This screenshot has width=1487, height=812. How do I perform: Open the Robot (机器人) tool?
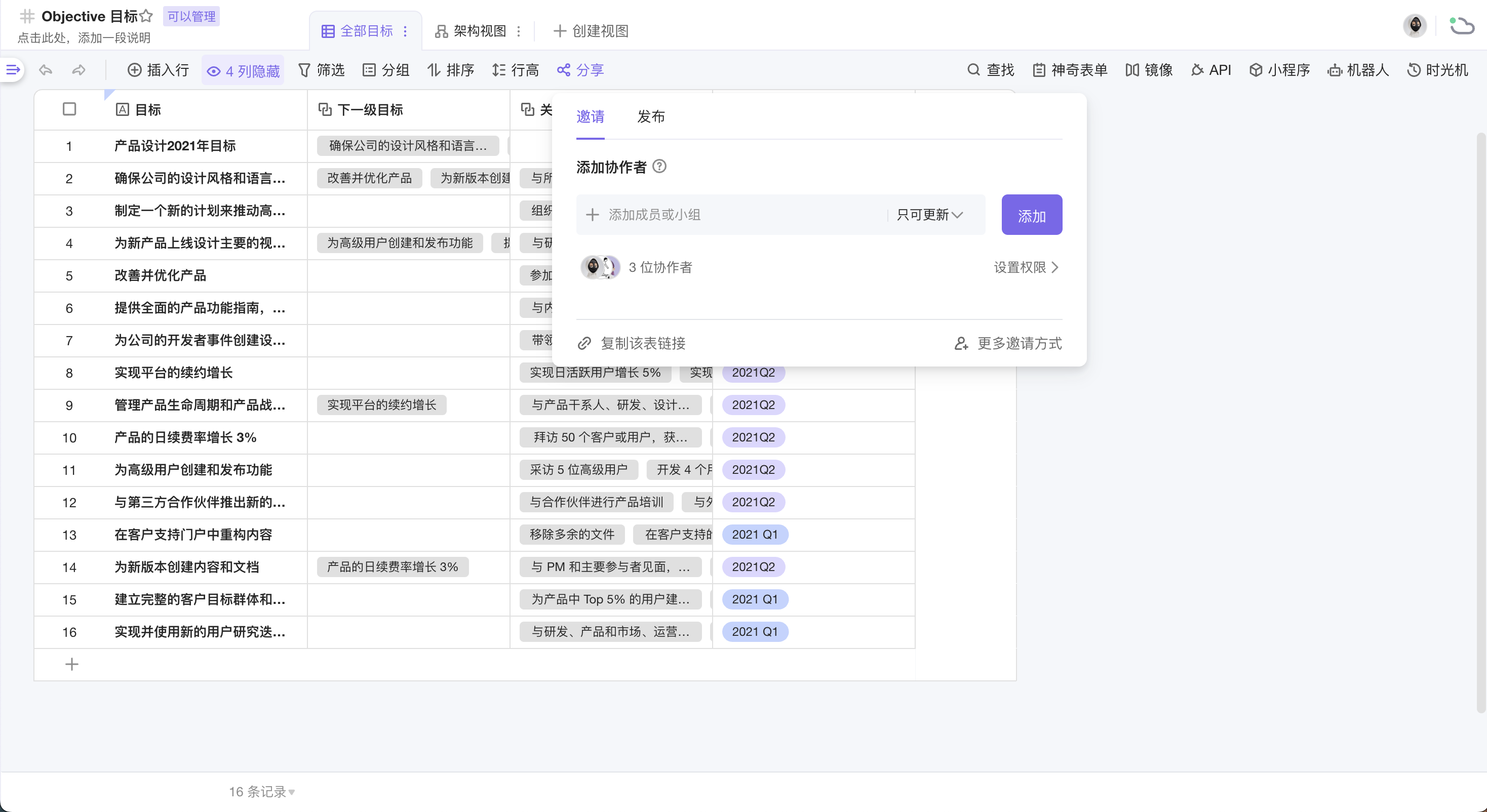(1358, 70)
